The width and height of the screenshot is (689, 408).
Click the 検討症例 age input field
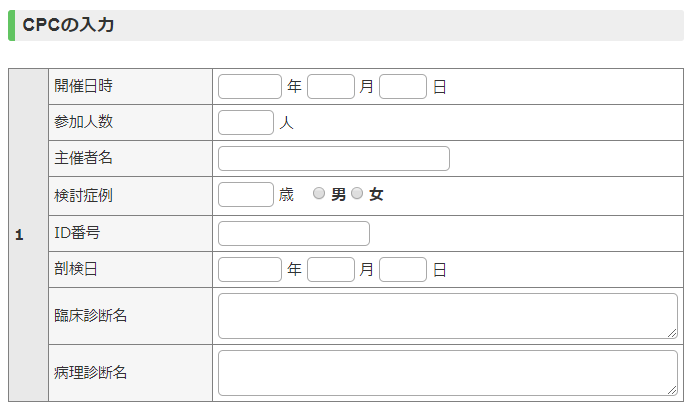coord(246,195)
